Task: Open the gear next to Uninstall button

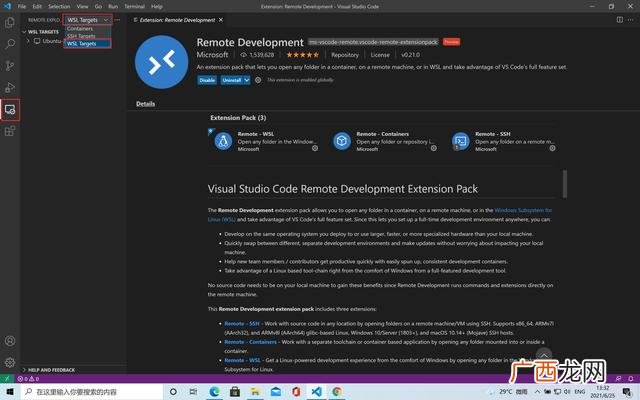Action: (x=258, y=80)
